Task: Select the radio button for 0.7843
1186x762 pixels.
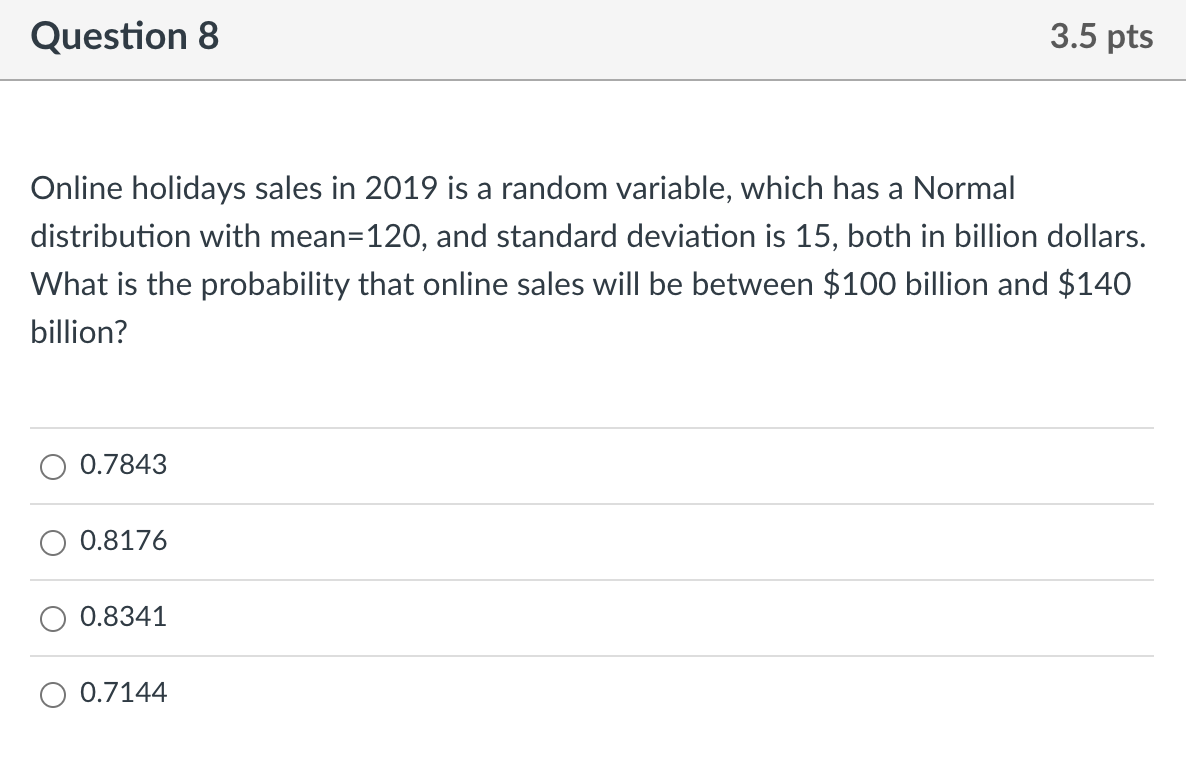Action: coord(53,465)
